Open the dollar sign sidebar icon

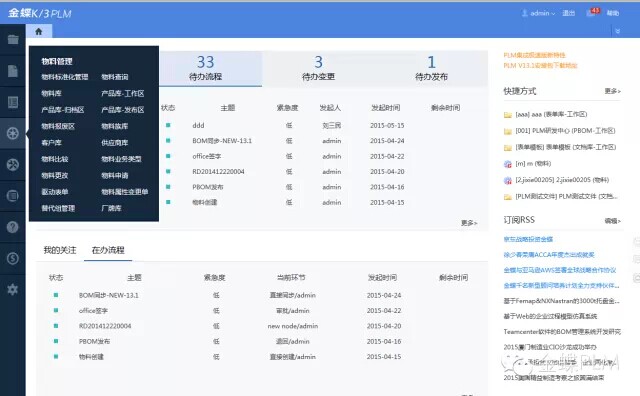13,258
